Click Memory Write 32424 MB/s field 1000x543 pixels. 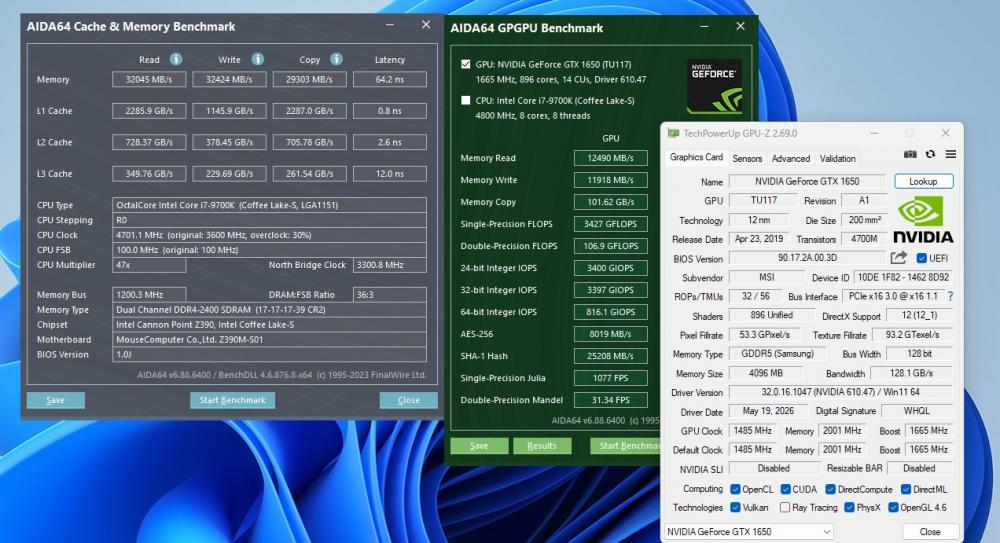[229, 79]
